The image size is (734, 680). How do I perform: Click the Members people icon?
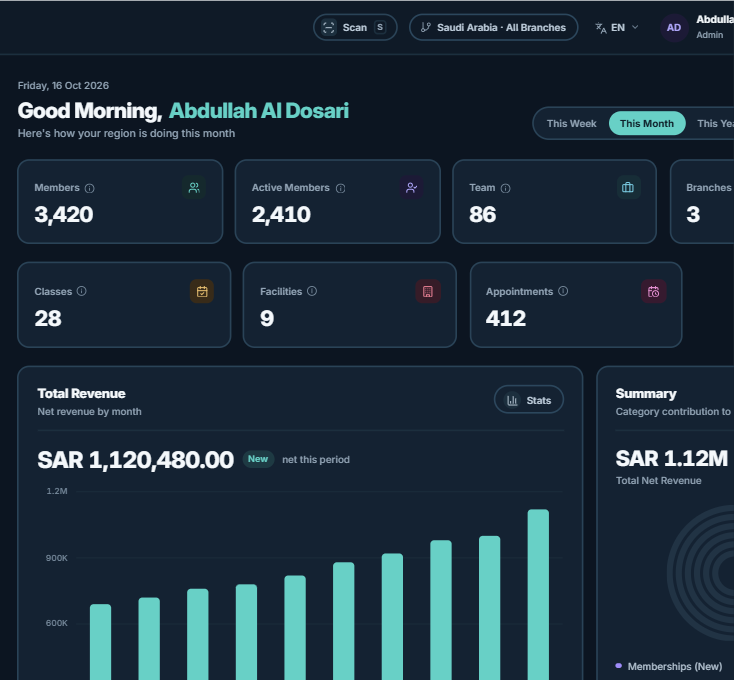point(194,188)
